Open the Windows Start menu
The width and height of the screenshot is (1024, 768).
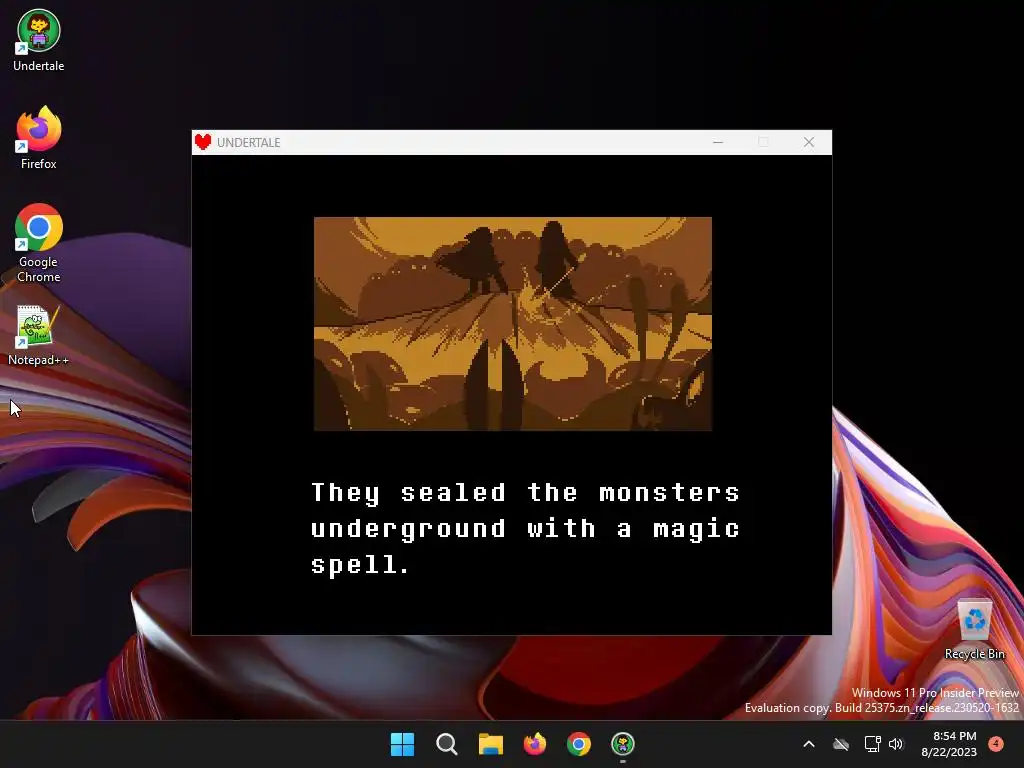402,744
